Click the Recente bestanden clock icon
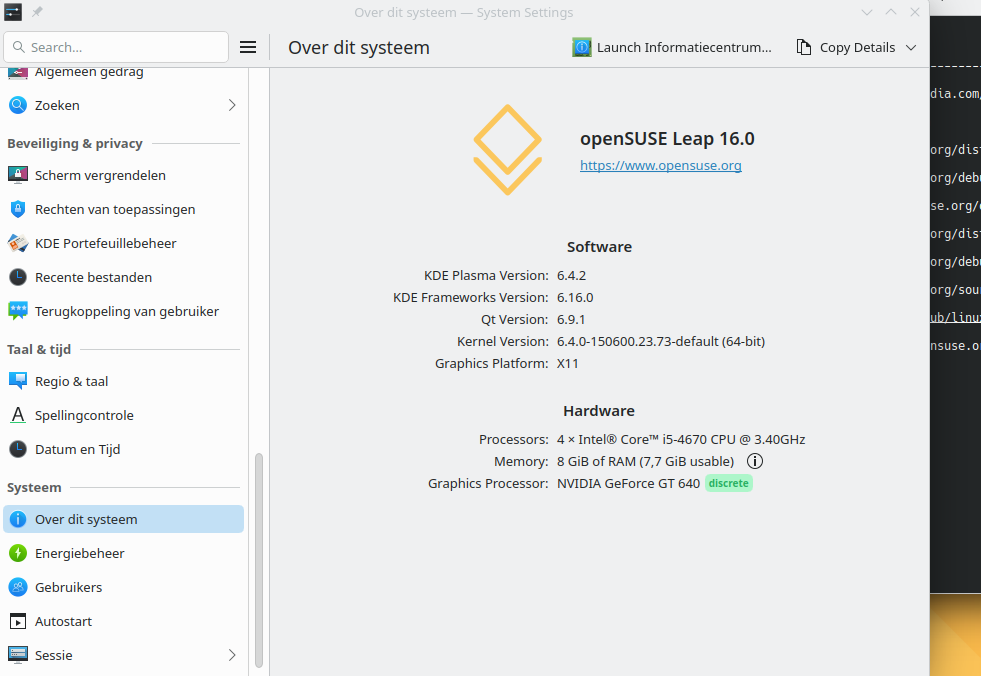The image size is (981, 676). pos(18,277)
